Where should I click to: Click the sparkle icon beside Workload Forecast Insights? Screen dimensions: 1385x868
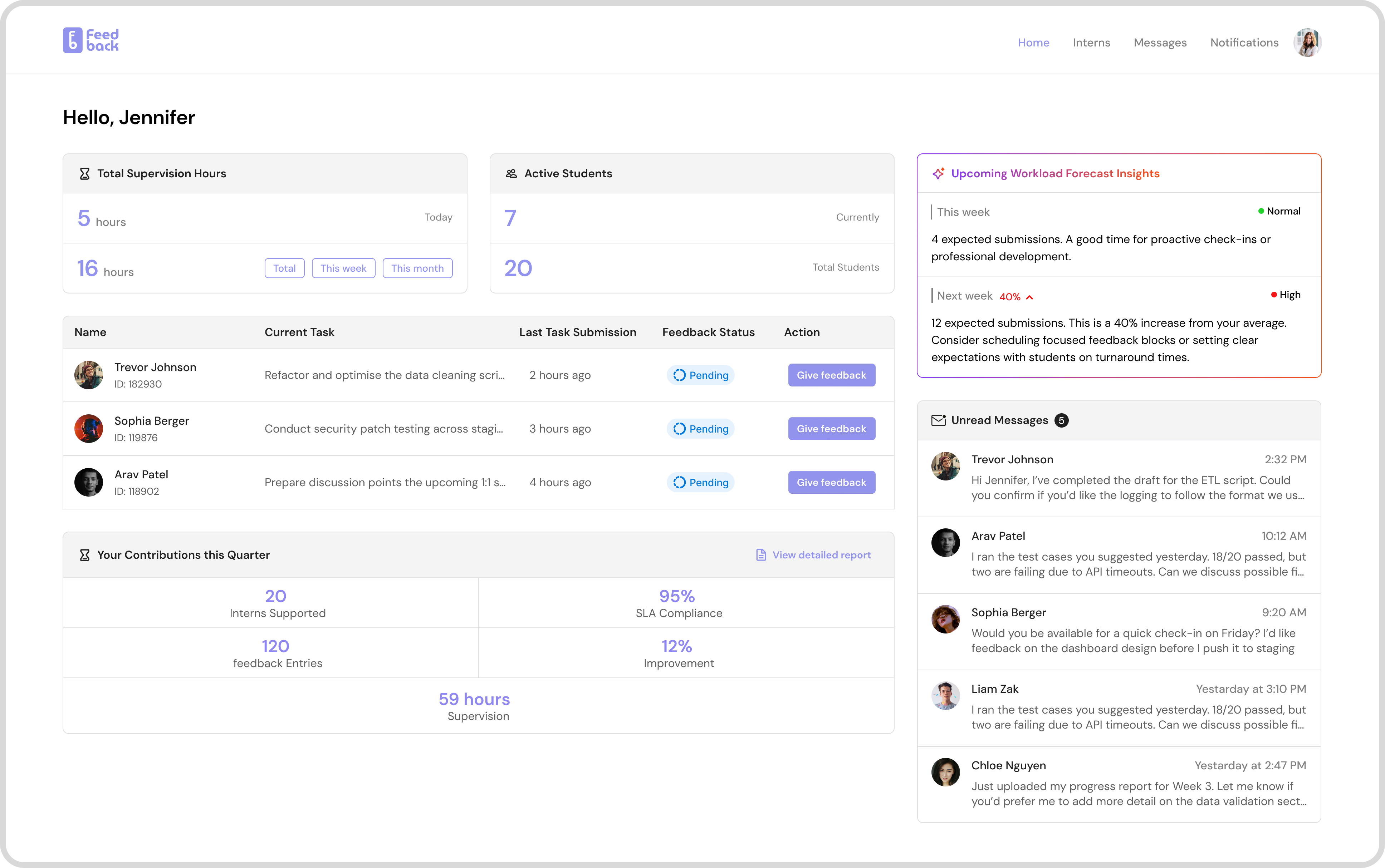click(938, 173)
